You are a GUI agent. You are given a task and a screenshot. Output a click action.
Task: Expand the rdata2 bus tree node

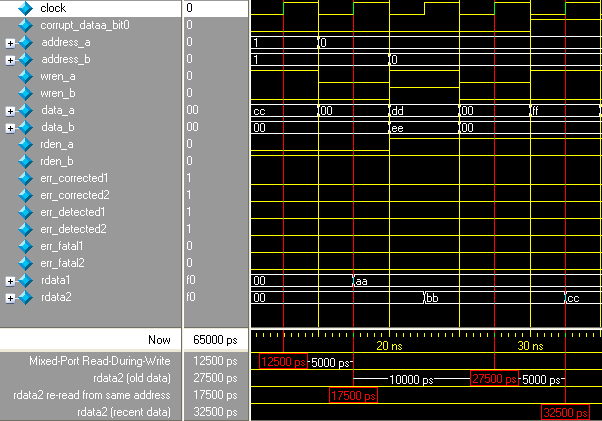pyautogui.click(x=10, y=298)
